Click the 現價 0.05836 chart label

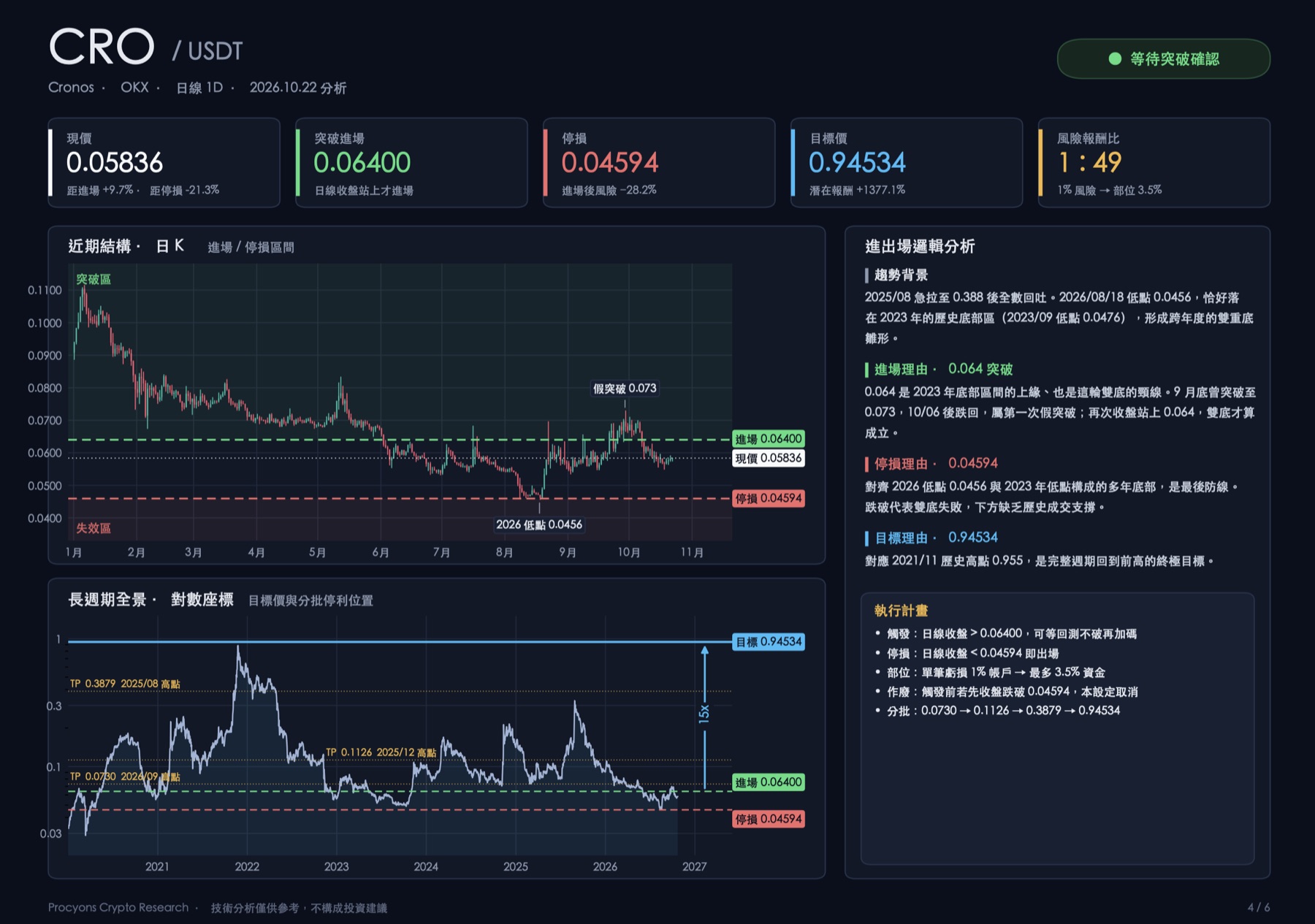769,458
